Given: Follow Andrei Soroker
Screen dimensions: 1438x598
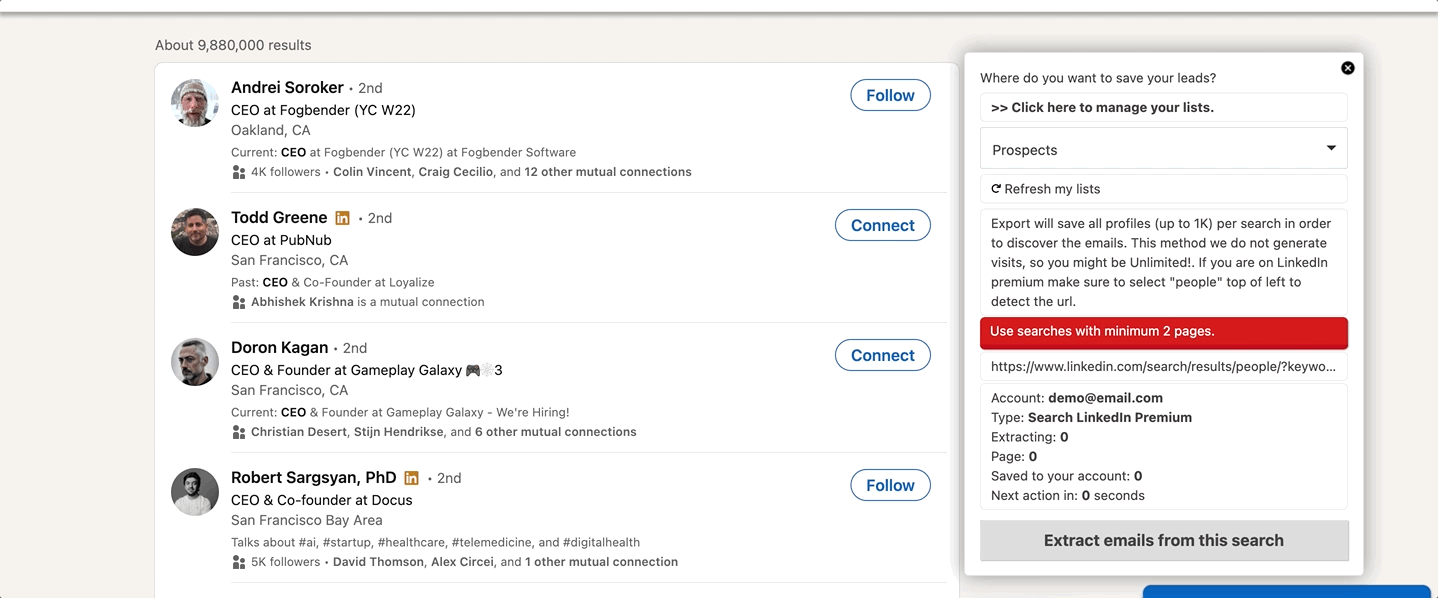Looking at the screenshot, I should [889, 95].
